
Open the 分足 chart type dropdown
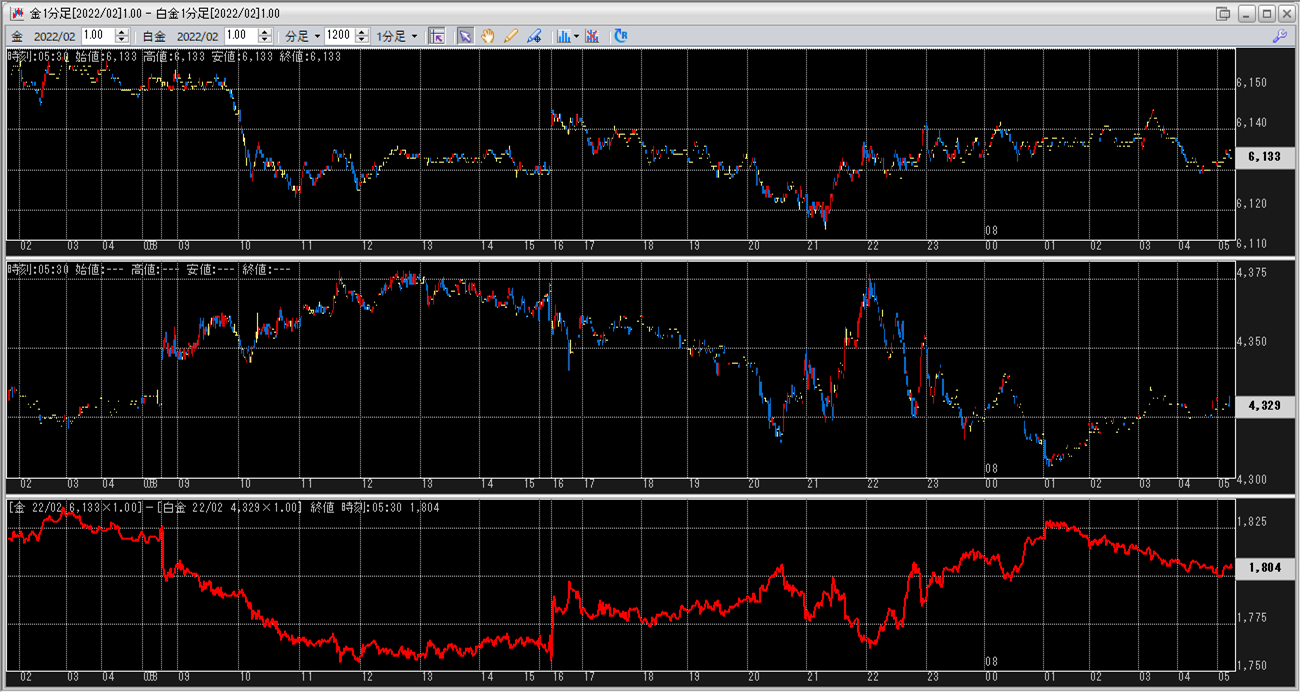coord(302,35)
